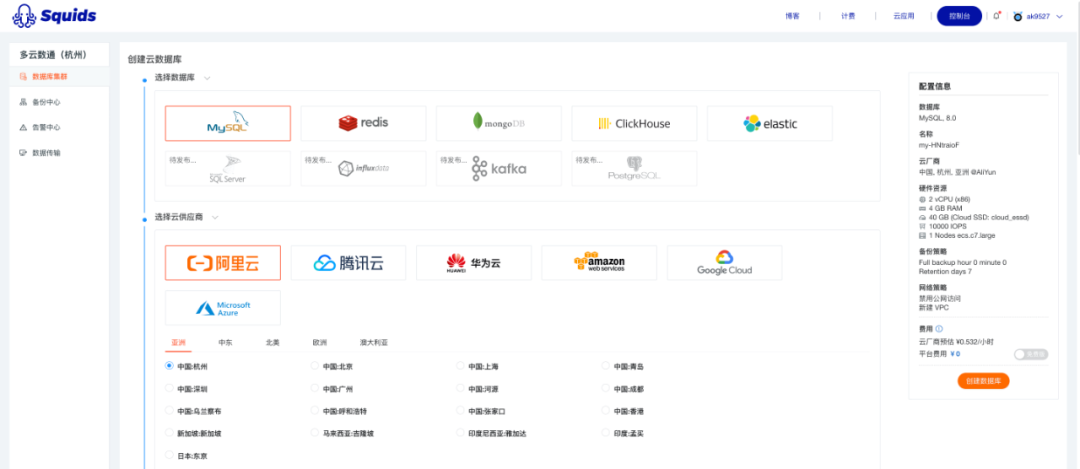
Task: Choose Google Cloud provider
Action: click(725, 262)
